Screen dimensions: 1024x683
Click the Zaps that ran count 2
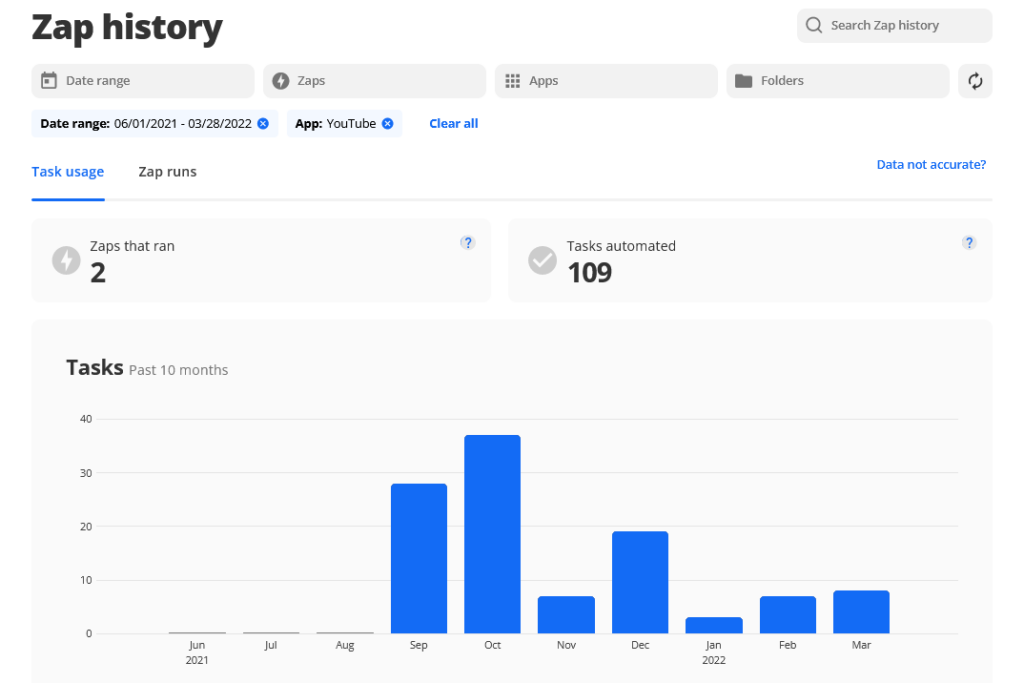98,272
